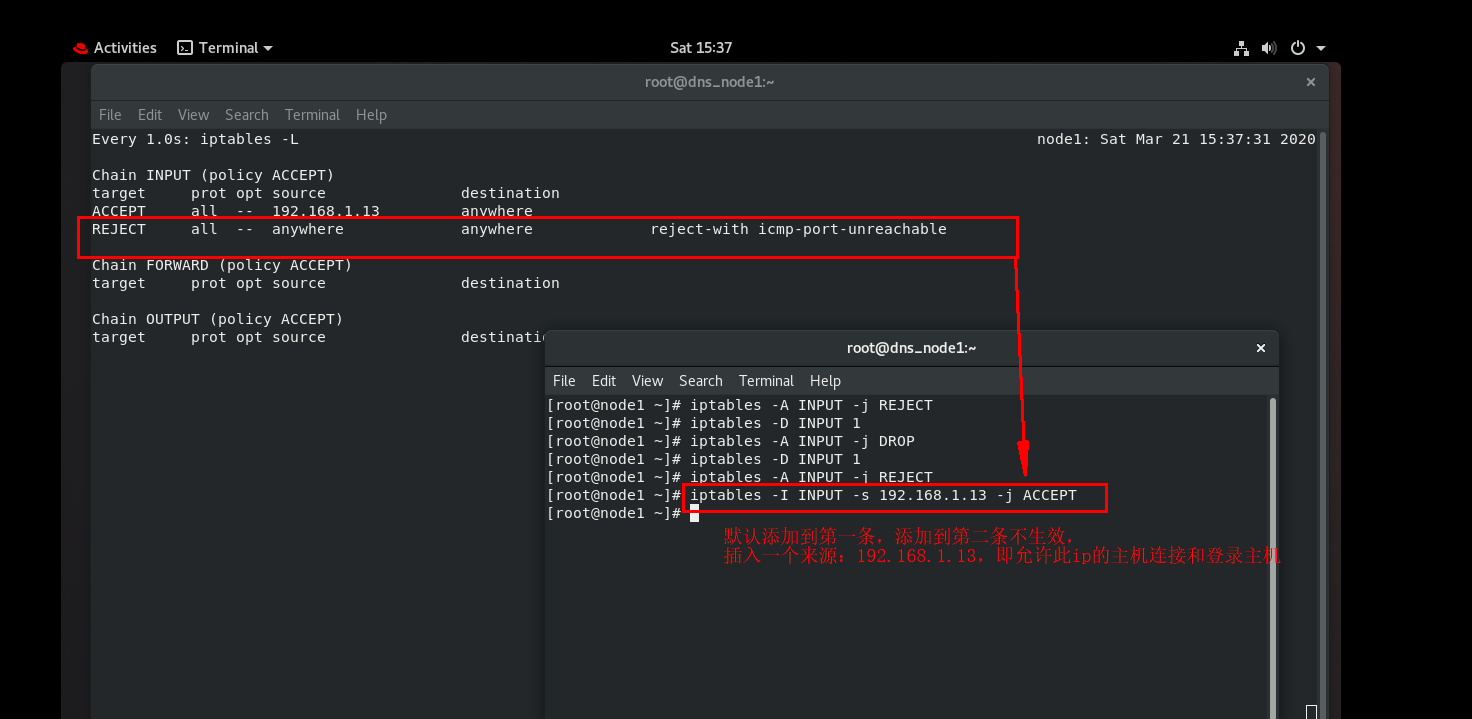Open Terminal menu in front terminal
This screenshot has width=1472, height=719.
[x=766, y=381]
